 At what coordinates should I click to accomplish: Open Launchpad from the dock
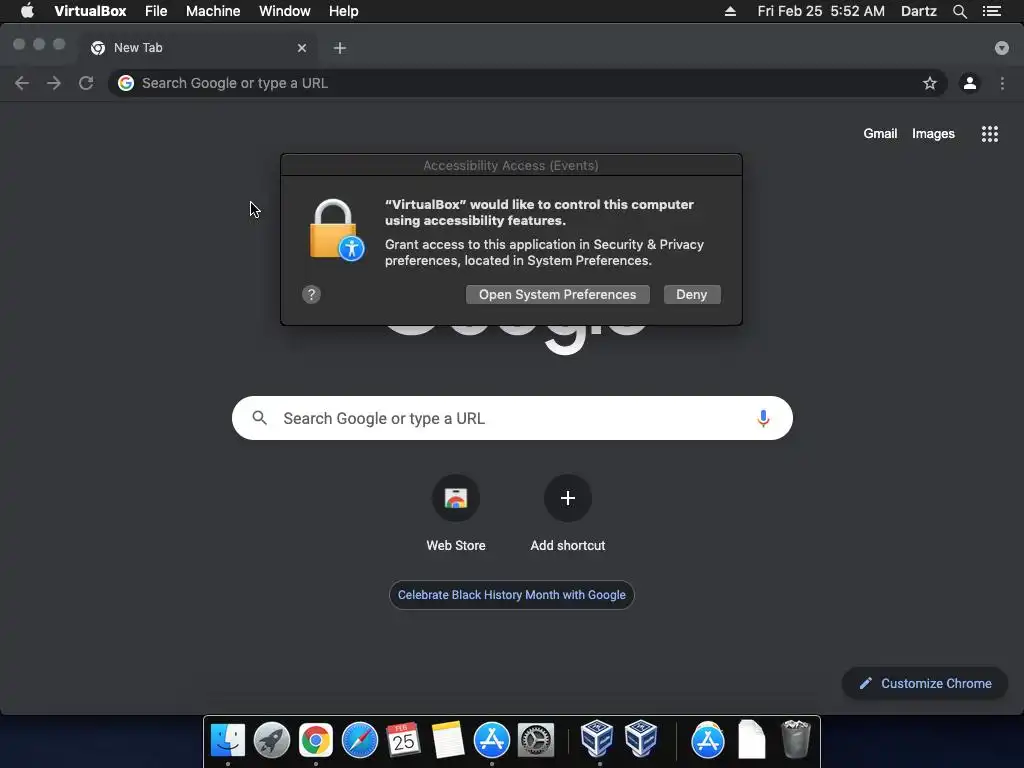tap(272, 740)
